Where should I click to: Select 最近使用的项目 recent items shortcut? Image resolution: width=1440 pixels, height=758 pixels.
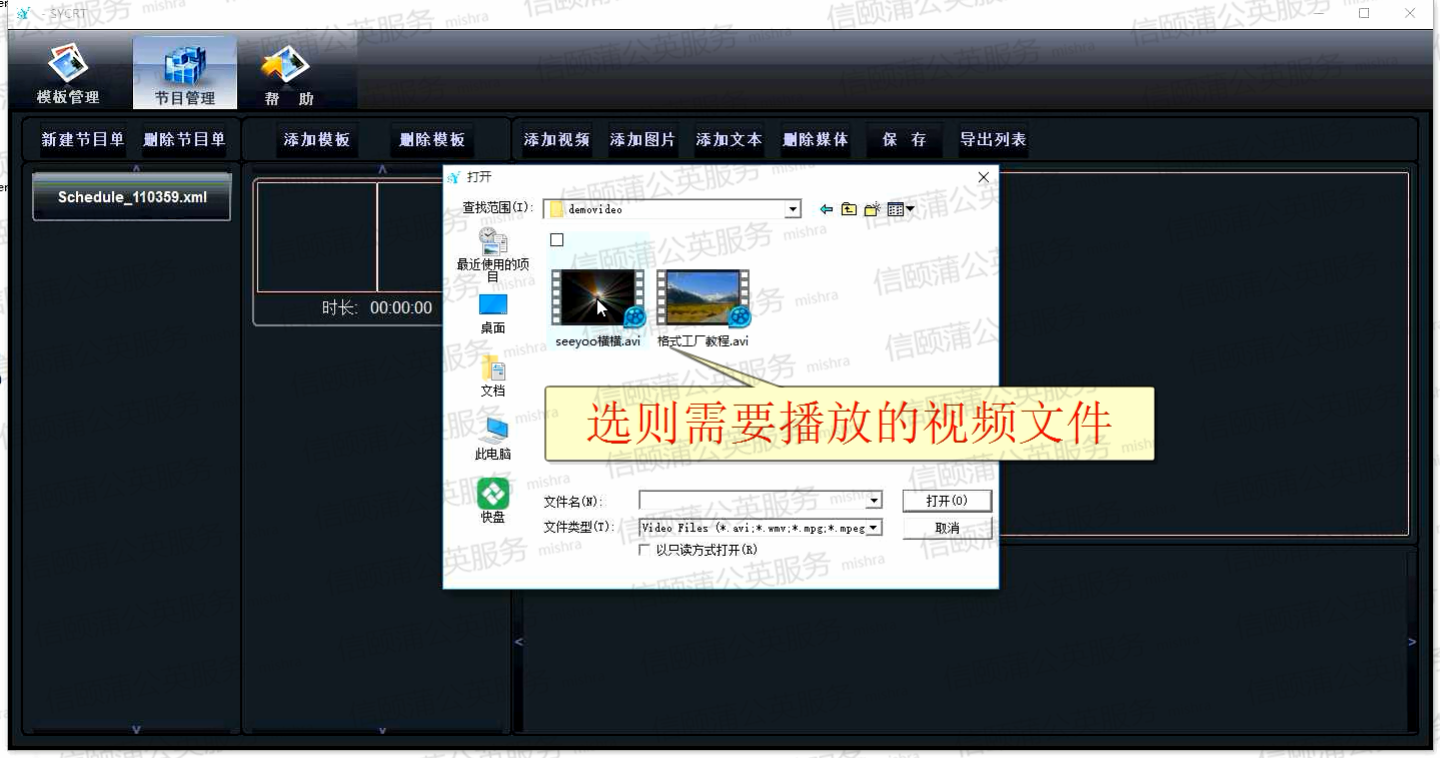pyautogui.click(x=492, y=253)
